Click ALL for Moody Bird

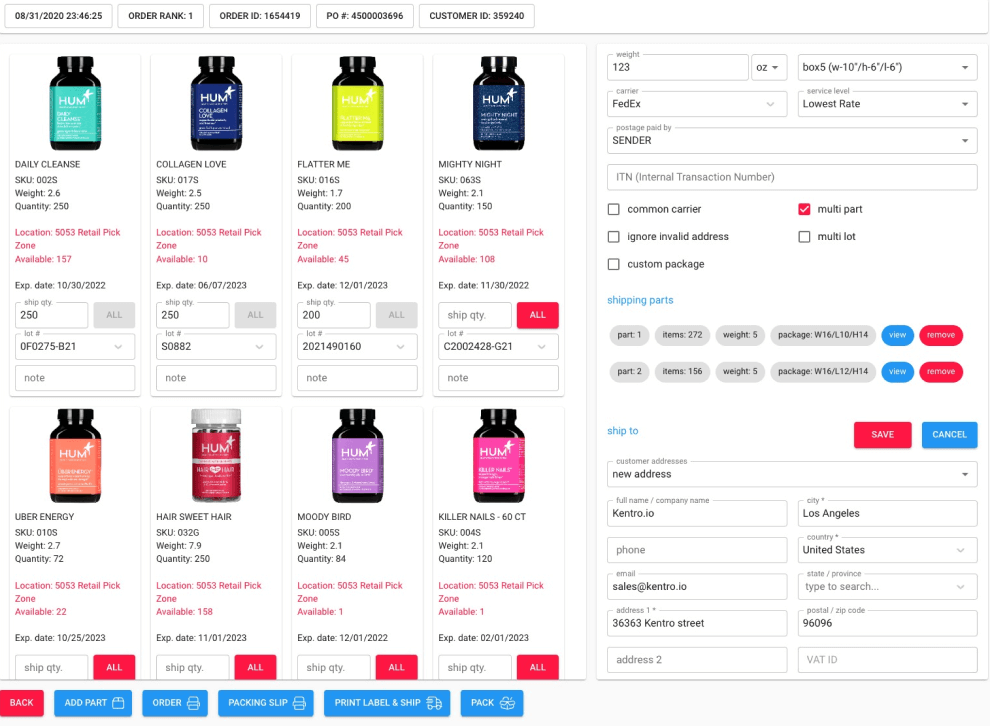coord(397,667)
